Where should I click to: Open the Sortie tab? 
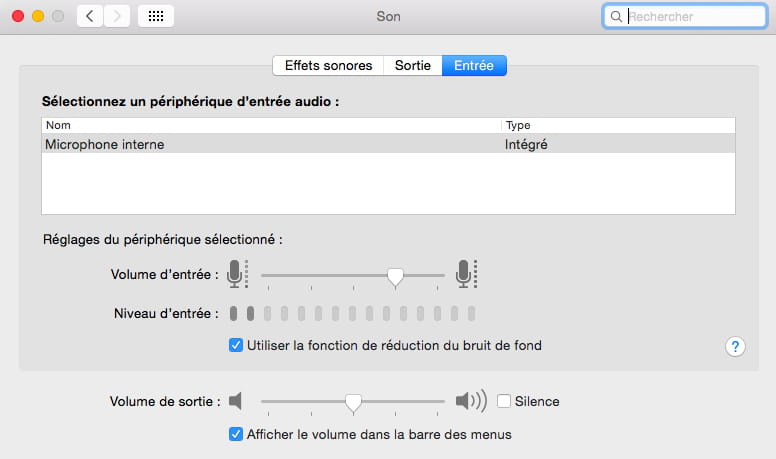413,66
